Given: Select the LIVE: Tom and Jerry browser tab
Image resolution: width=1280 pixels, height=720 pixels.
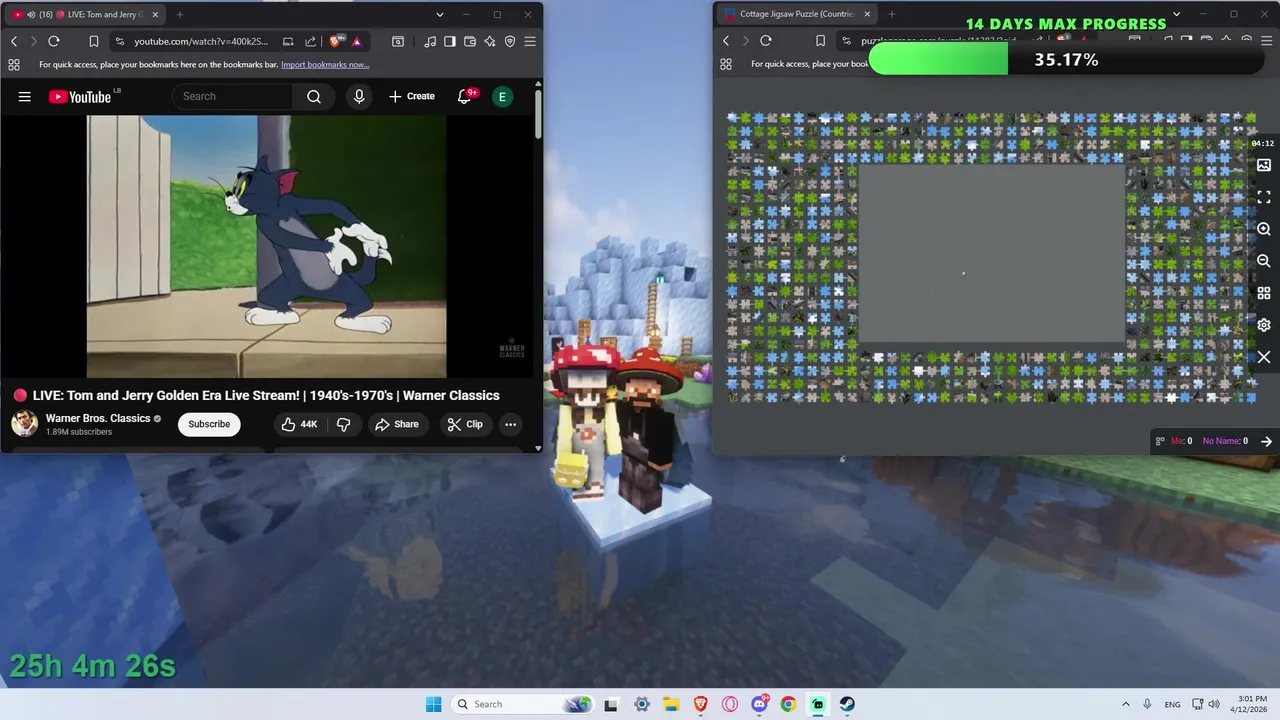Looking at the screenshot, I should coord(85,14).
